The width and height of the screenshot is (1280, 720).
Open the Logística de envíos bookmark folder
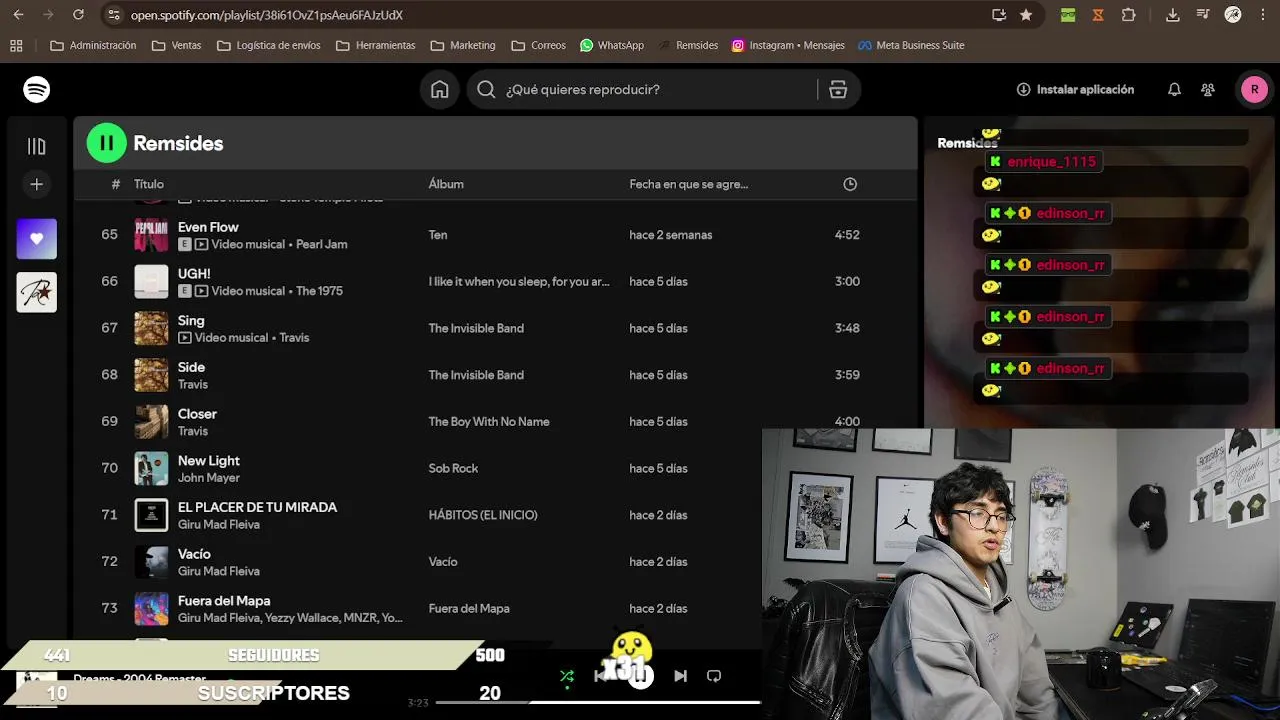269,45
